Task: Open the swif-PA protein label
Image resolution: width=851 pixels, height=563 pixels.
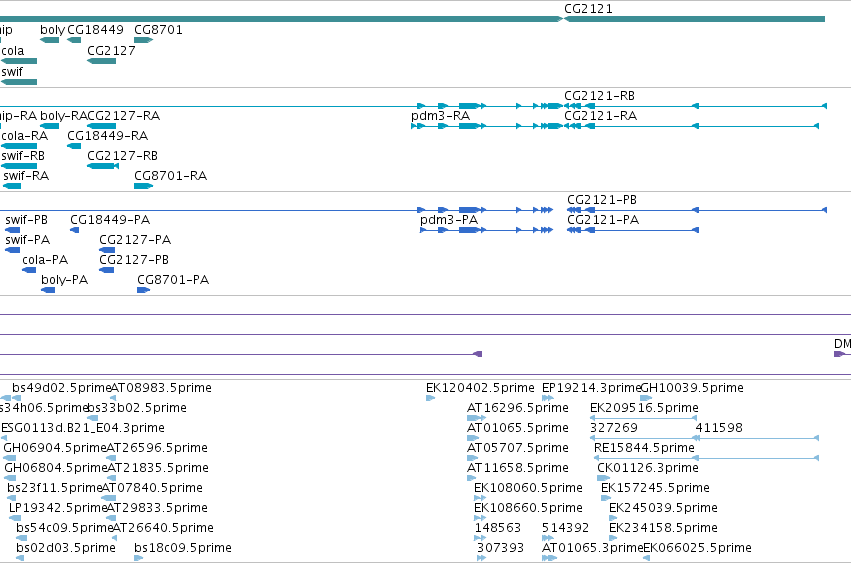Action: (x=28, y=240)
